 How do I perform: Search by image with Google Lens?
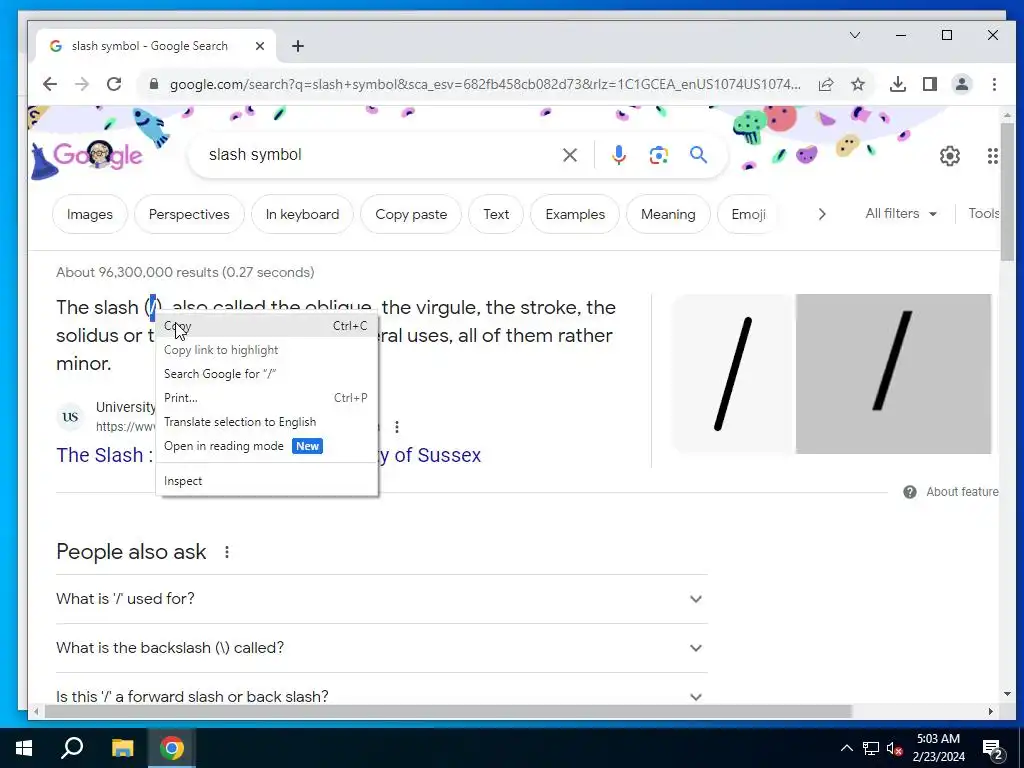(x=658, y=155)
